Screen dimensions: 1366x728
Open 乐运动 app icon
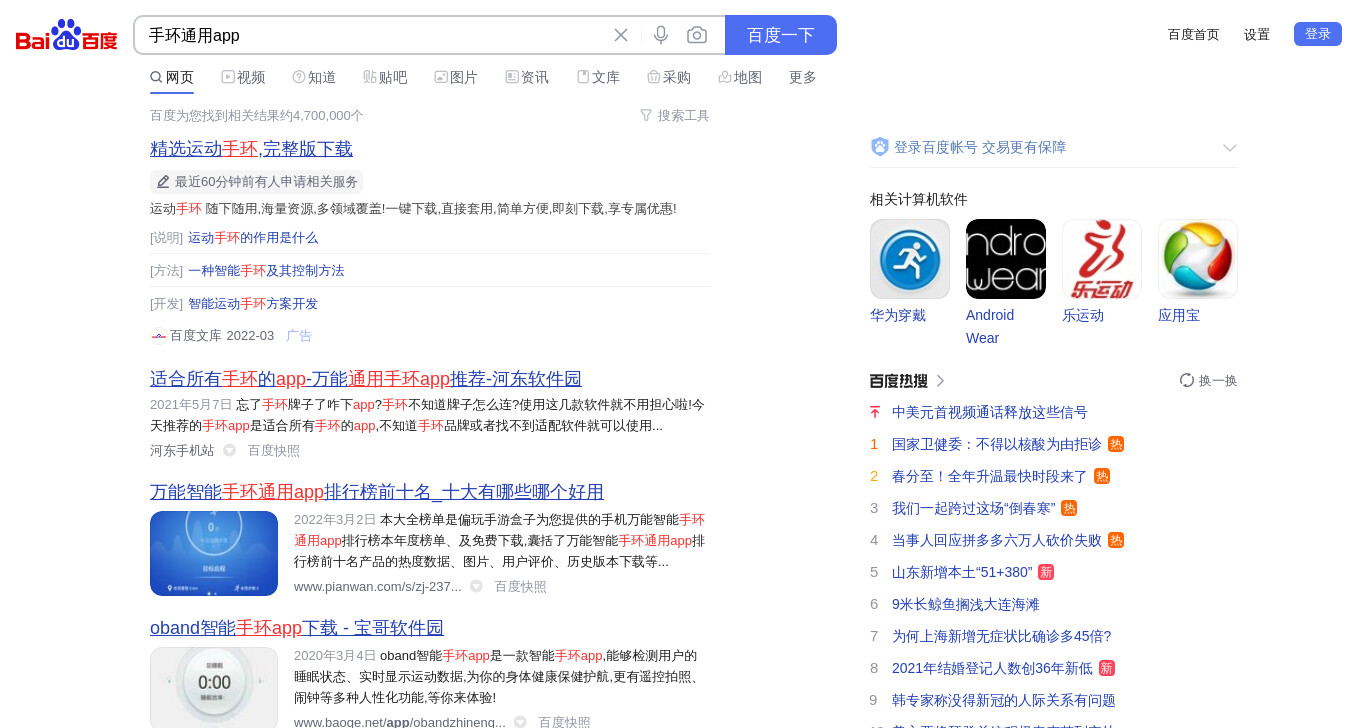coord(1102,259)
